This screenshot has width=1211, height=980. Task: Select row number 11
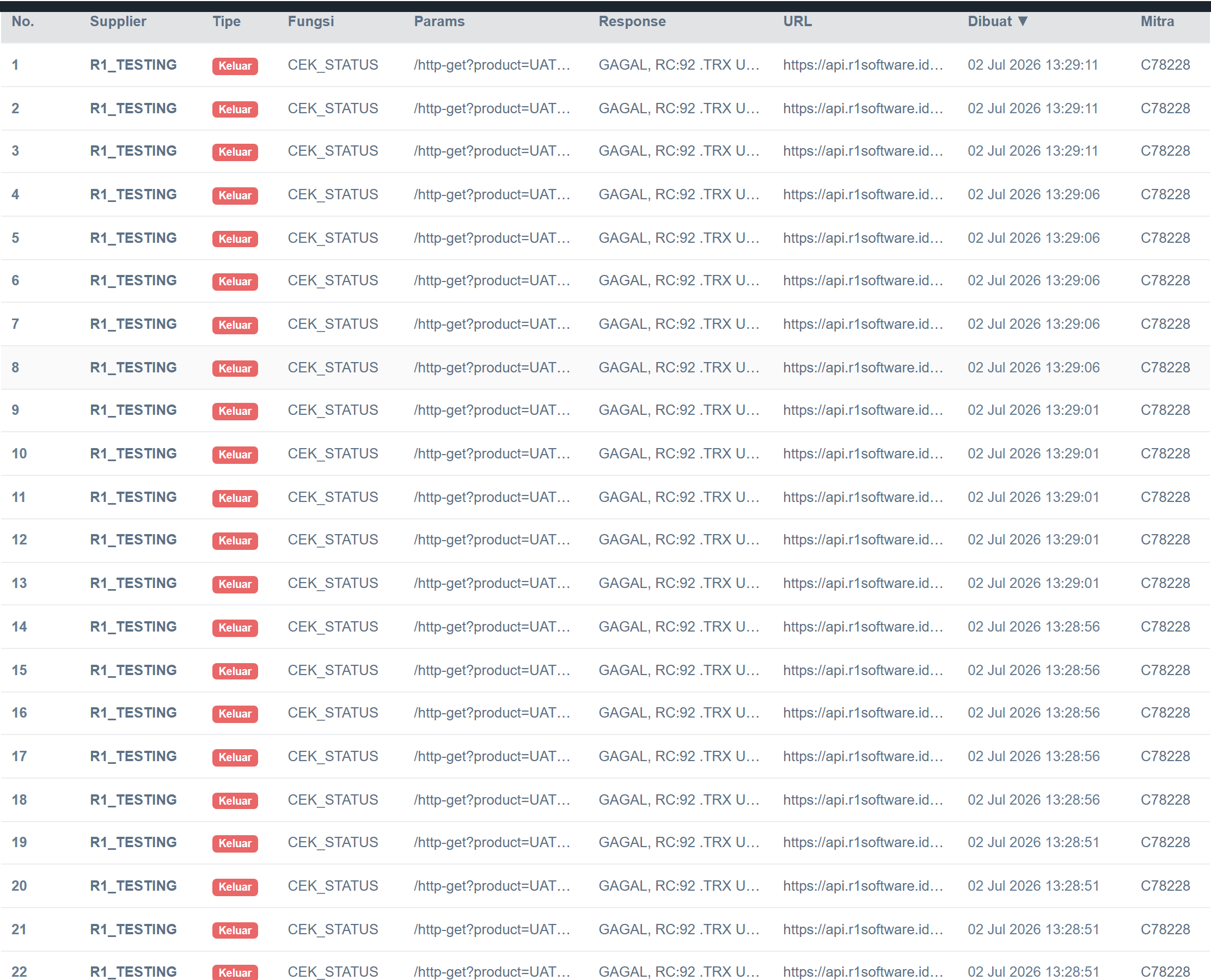19,497
